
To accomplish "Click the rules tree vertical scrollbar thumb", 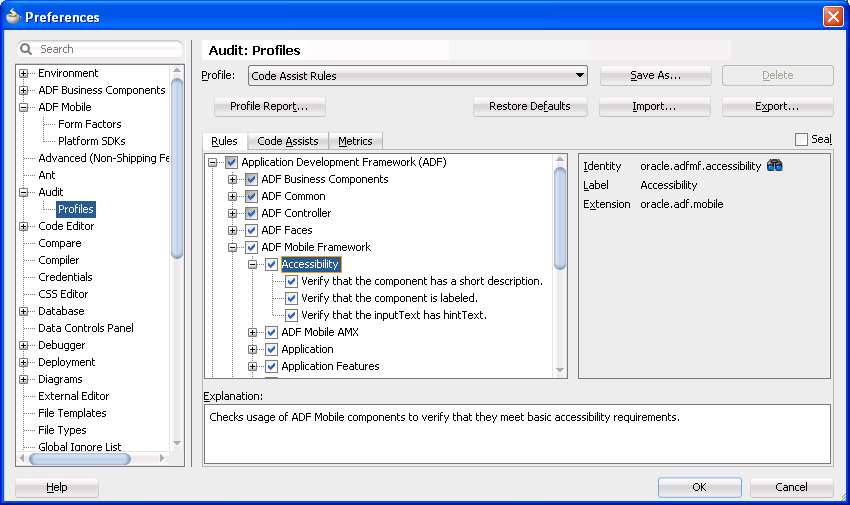I will 560,218.
